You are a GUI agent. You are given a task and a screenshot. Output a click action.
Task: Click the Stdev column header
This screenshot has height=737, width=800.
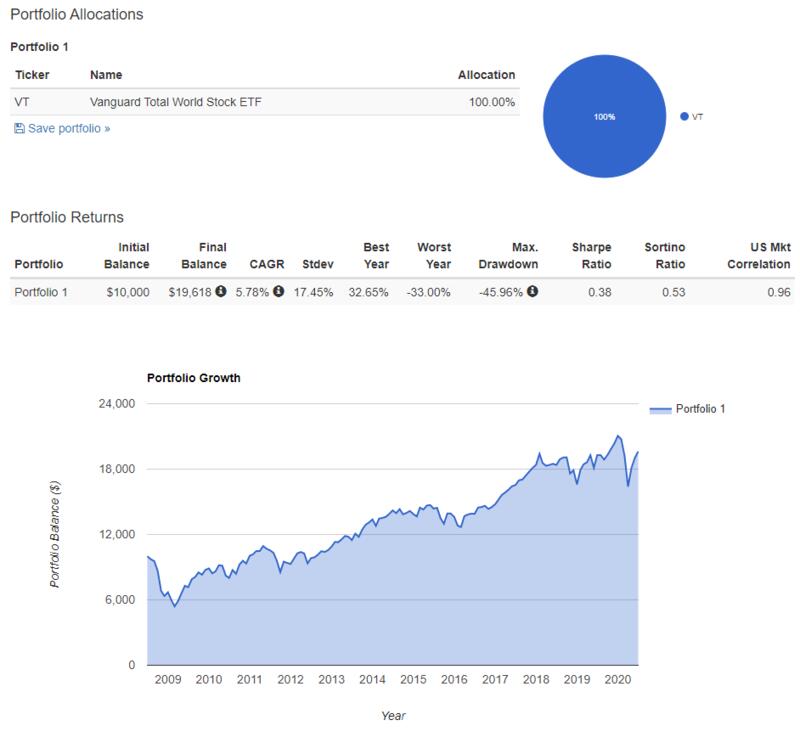coord(316,264)
